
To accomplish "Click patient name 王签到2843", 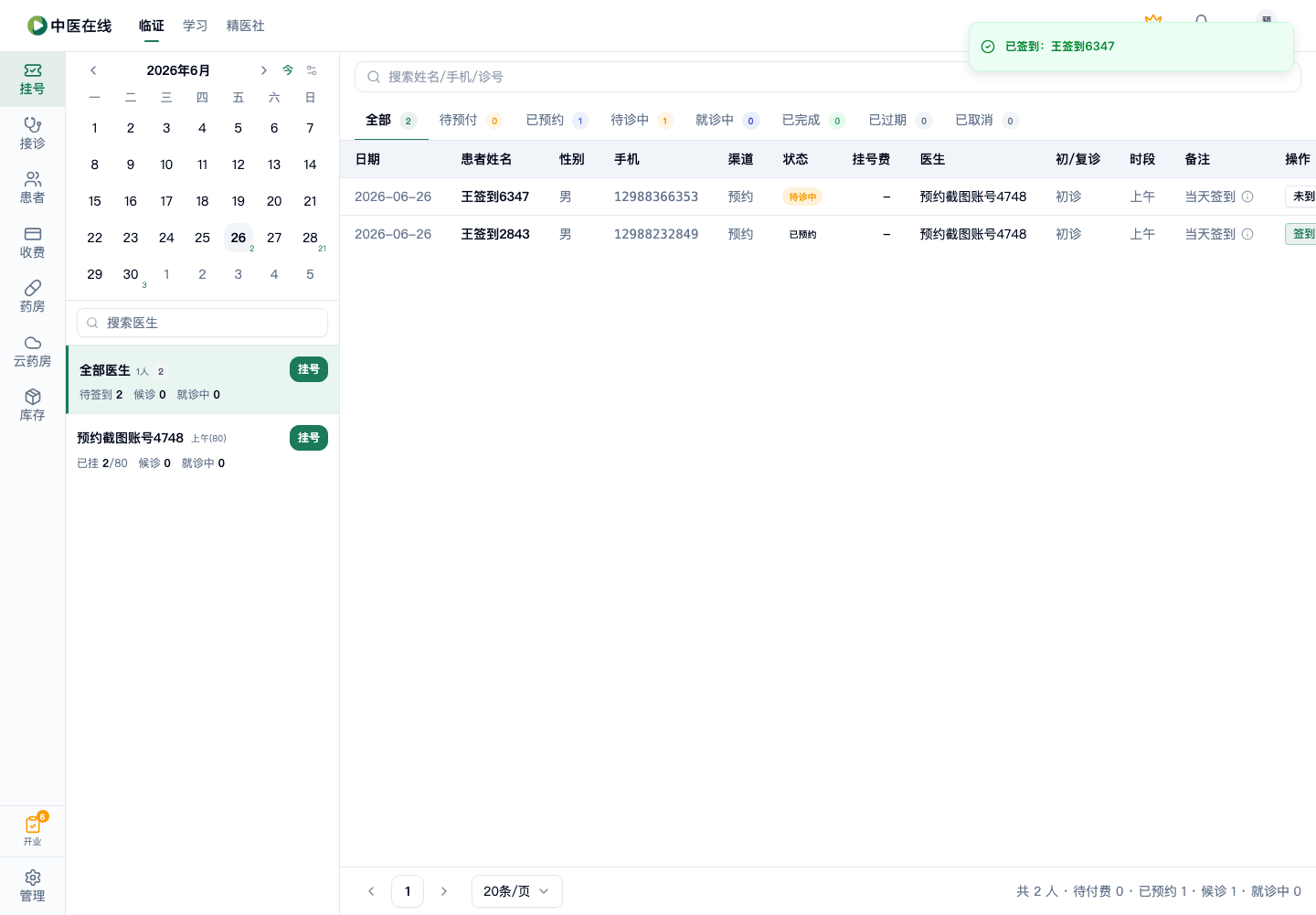I will pyautogui.click(x=495, y=234).
